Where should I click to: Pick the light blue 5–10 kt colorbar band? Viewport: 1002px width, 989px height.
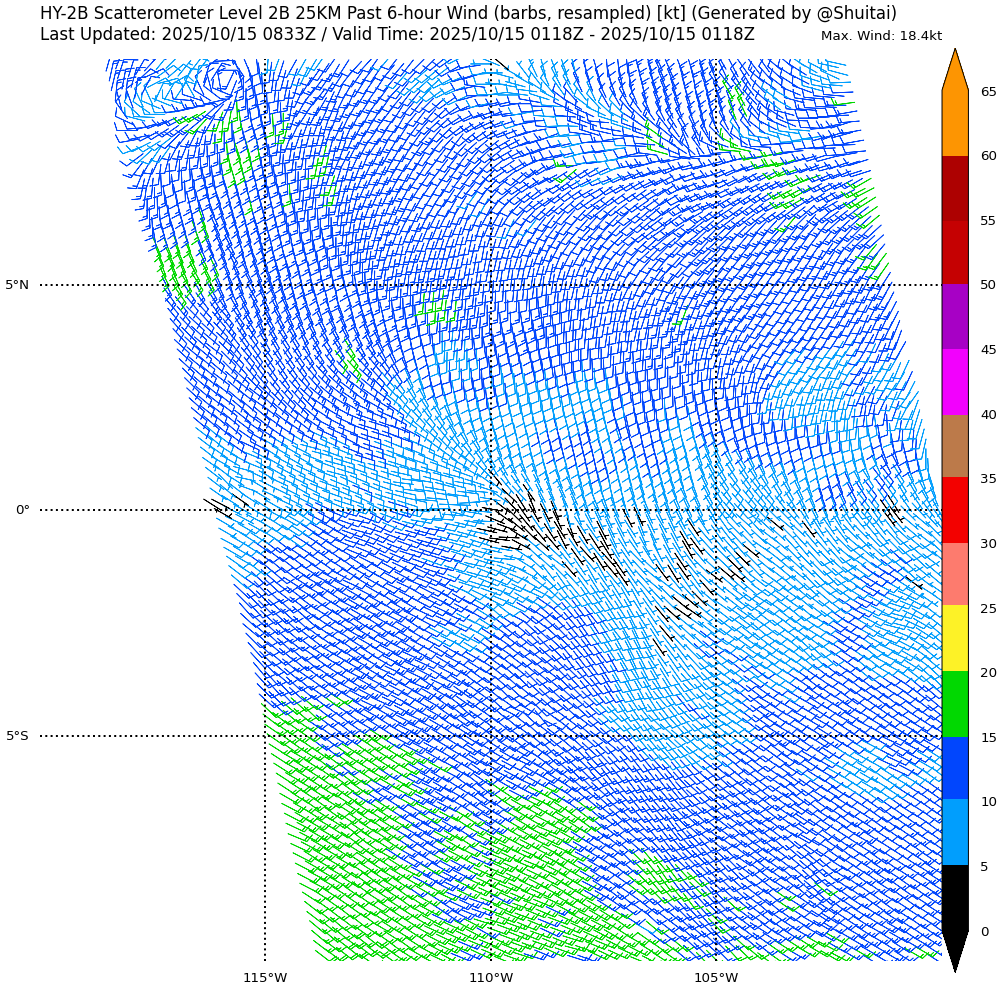tap(955, 832)
